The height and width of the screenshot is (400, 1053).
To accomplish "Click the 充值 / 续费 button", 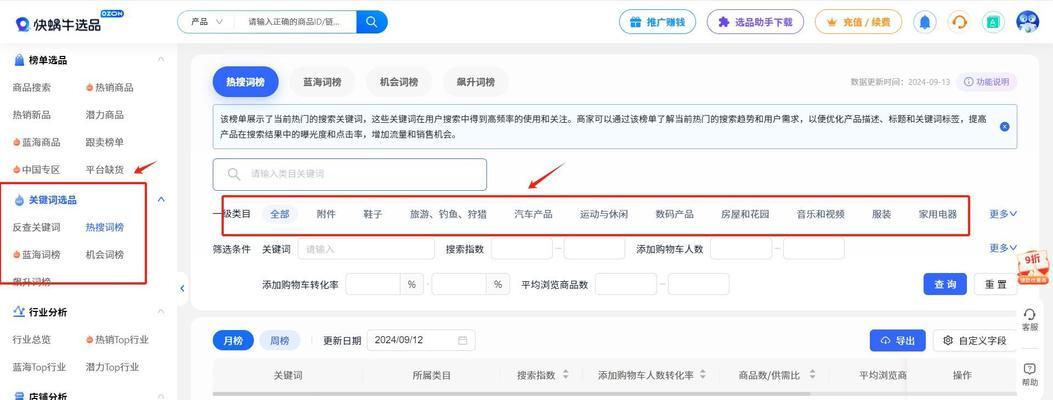I will coord(858,22).
